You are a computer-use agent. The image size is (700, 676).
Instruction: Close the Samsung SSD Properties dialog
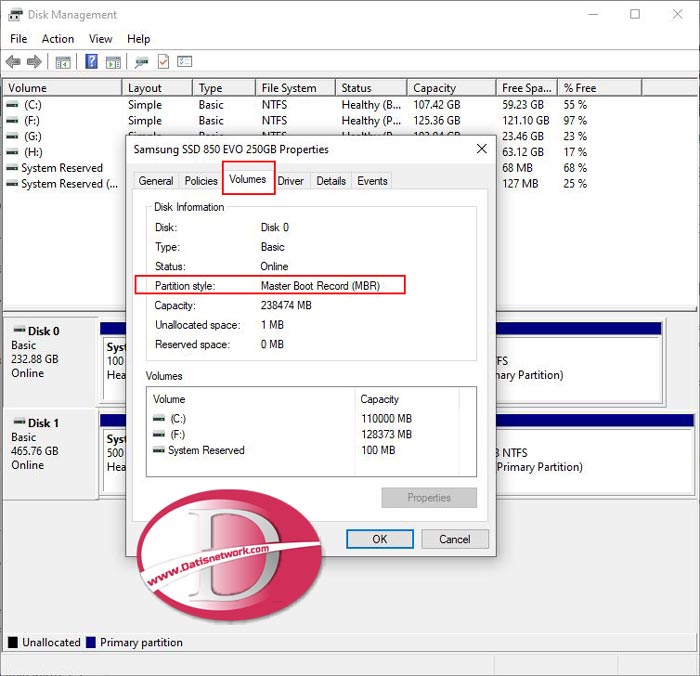[482, 149]
